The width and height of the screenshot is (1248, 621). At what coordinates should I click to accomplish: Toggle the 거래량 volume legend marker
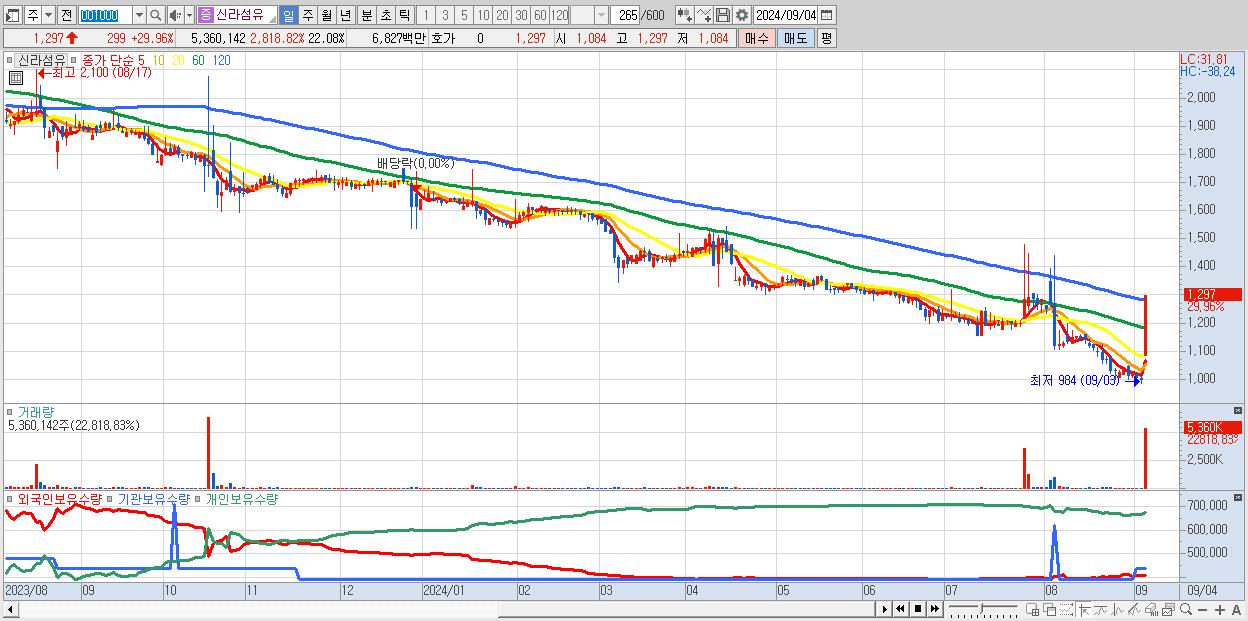pos(11,411)
